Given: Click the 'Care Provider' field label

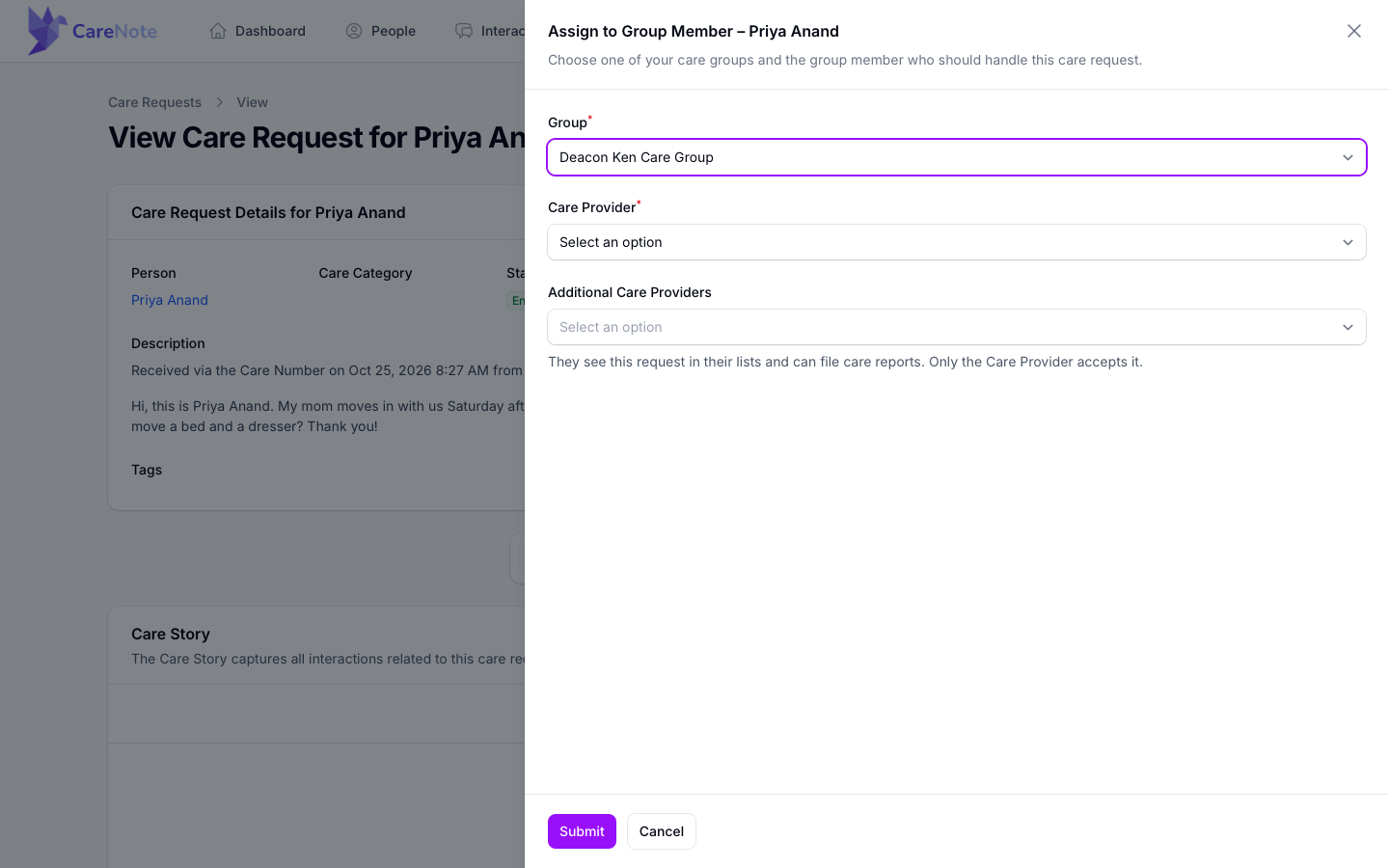Looking at the screenshot, I should 592,207.
